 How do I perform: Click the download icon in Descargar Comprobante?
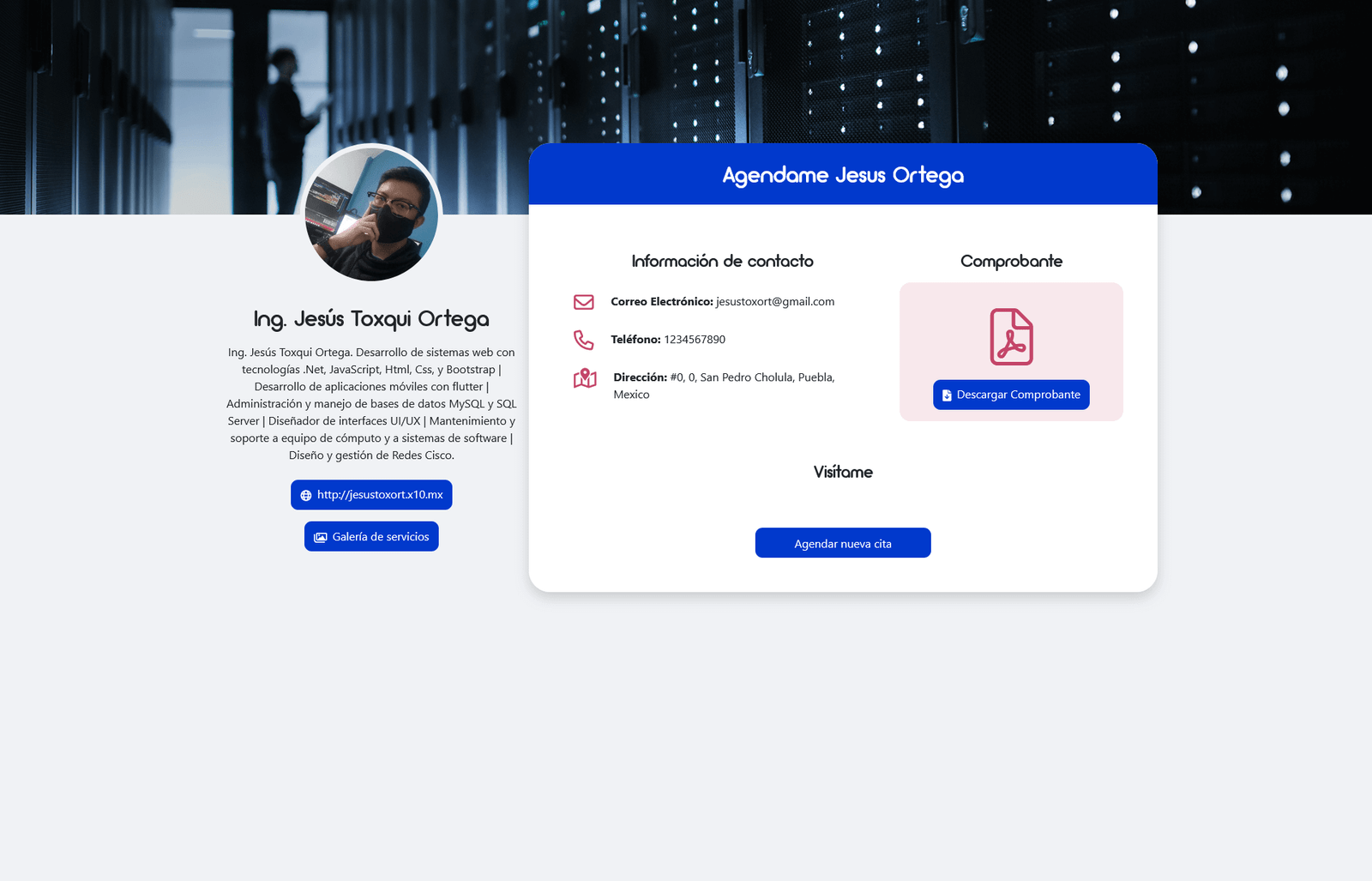pos(947,395)
